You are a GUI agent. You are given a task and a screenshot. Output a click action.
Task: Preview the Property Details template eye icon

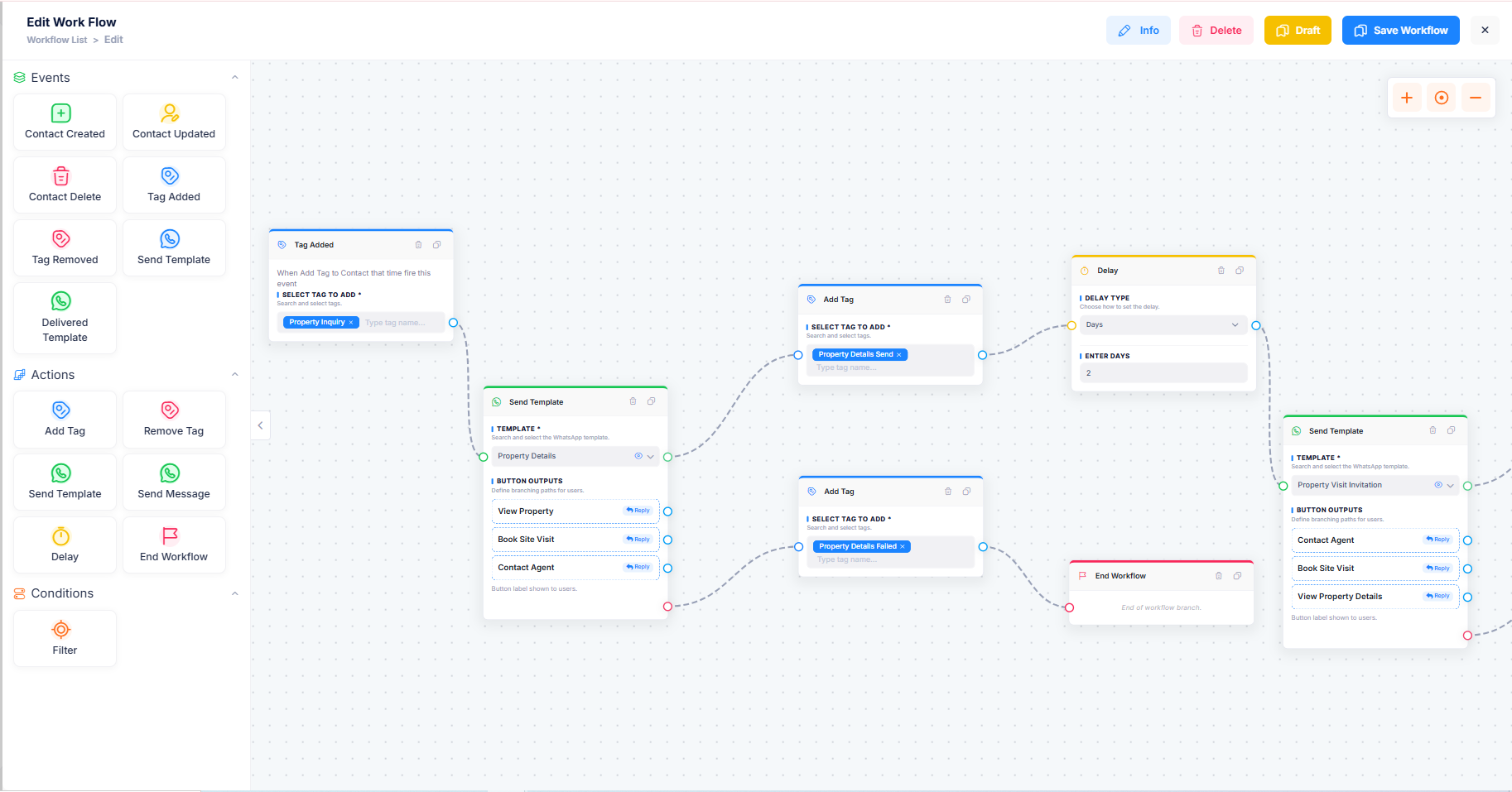tap(638, 456)
